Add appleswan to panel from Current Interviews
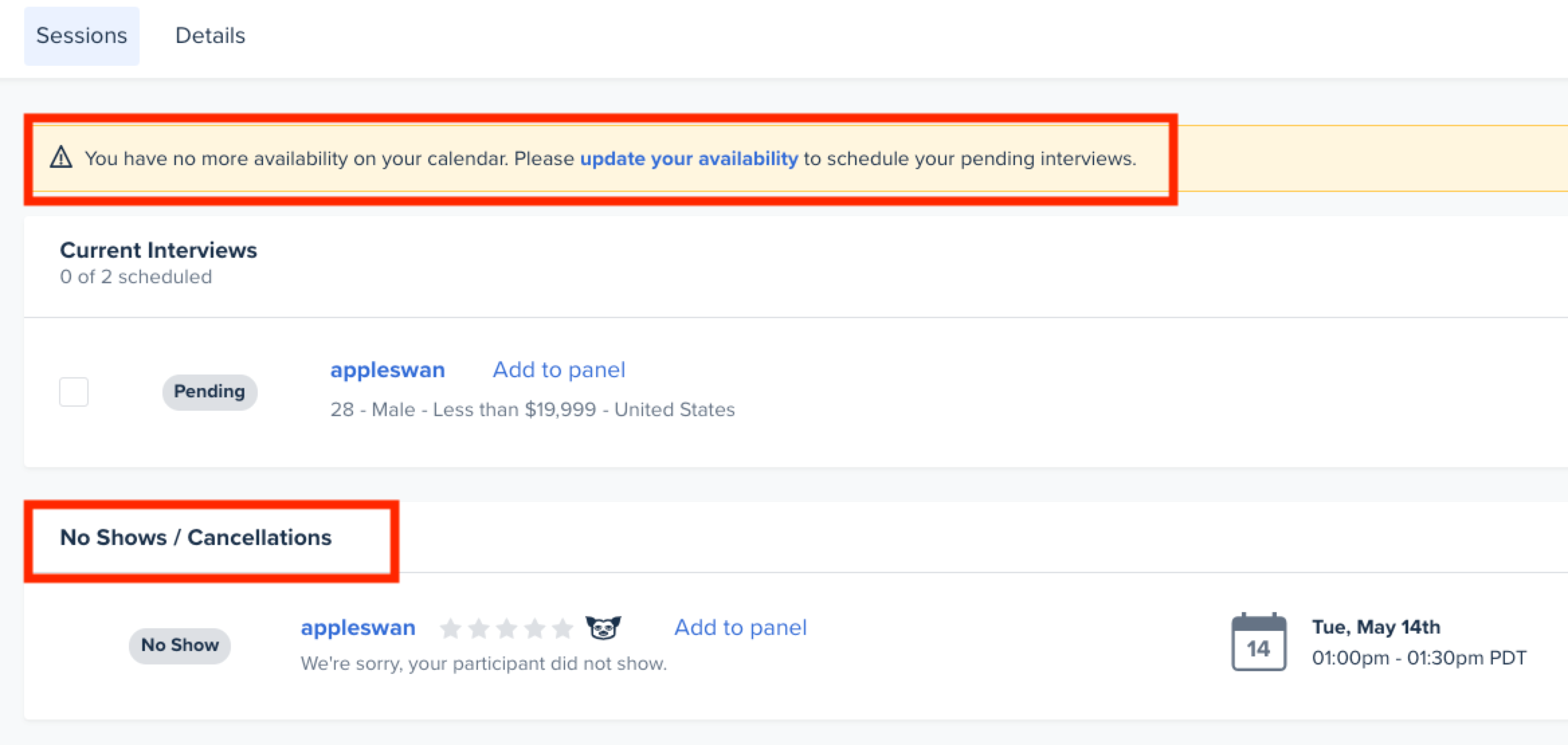The image size is (1568, 745). point(559,369)
